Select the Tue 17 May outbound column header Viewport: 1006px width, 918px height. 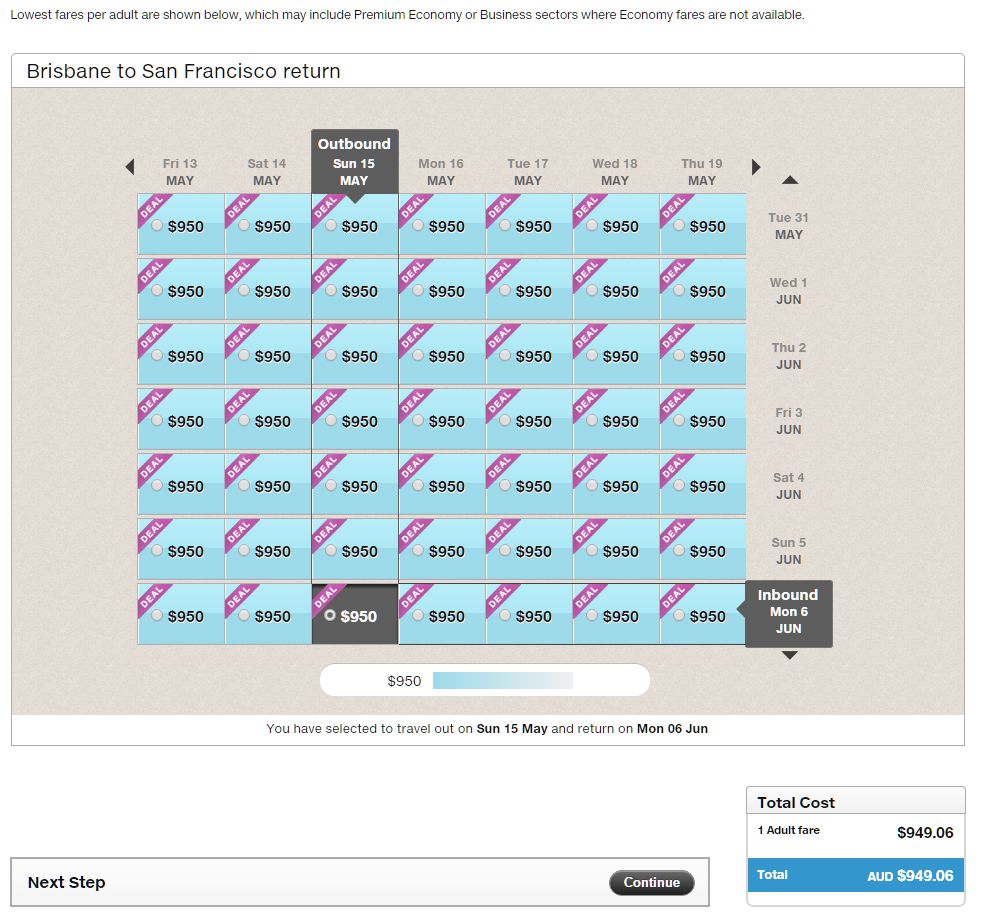(528, 172)
